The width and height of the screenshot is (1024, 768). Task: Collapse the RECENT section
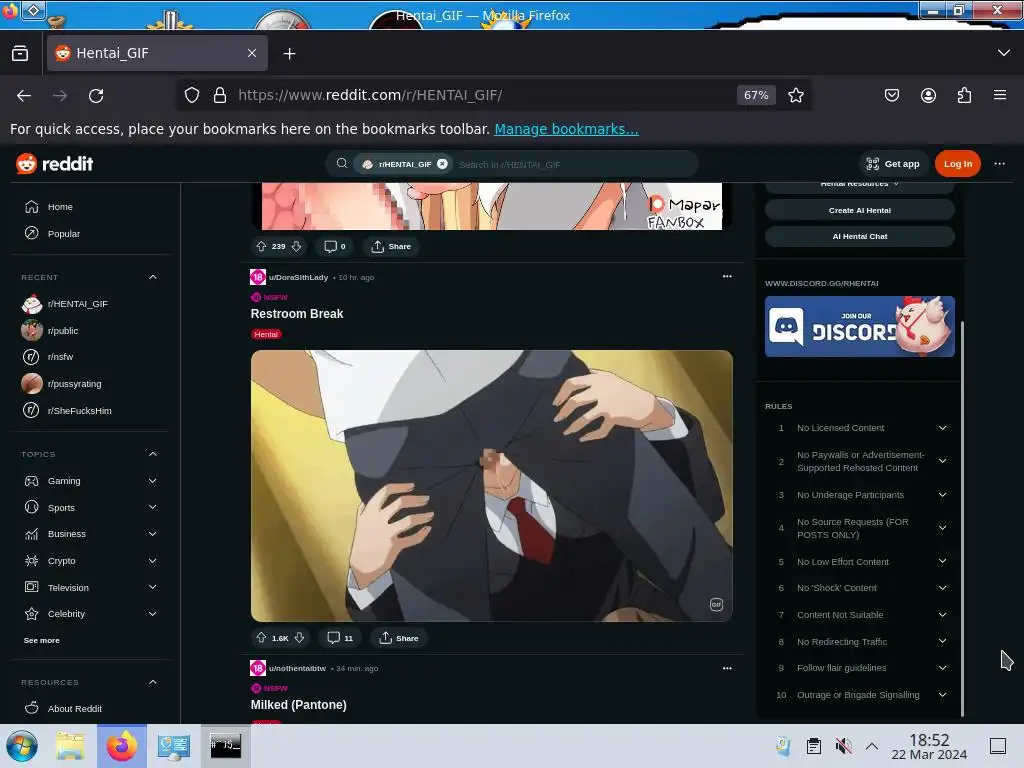153,277
